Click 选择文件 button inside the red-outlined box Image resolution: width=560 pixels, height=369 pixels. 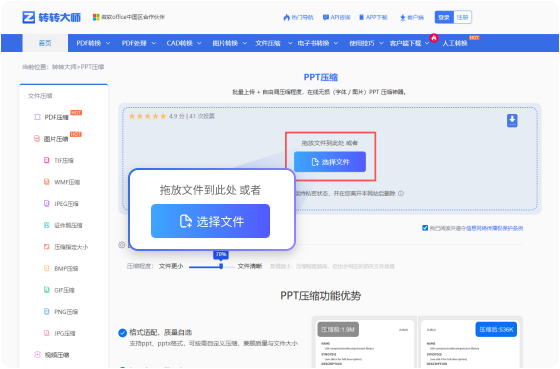(x=330, y=162)
